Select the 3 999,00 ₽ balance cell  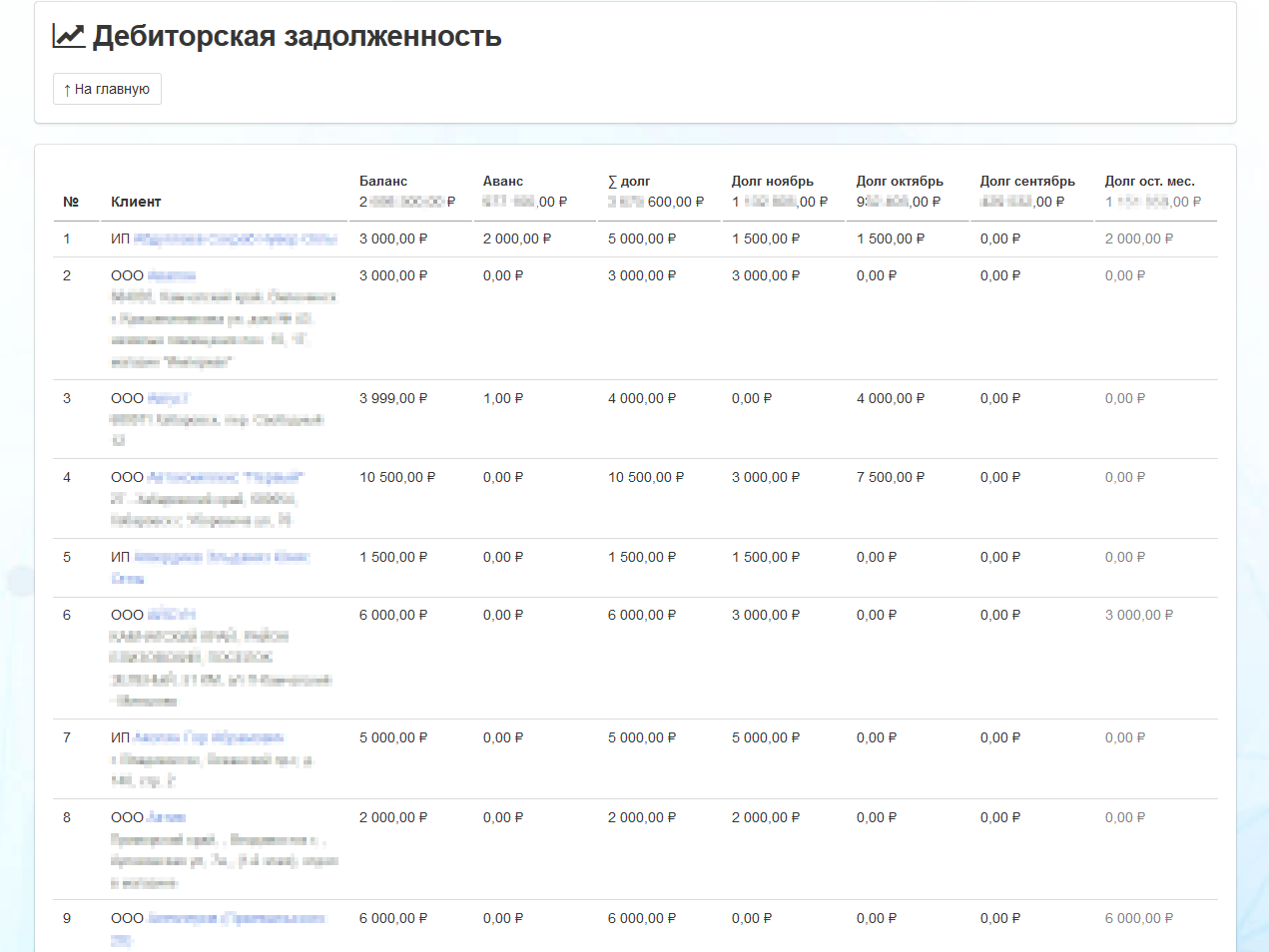point(393,399)
